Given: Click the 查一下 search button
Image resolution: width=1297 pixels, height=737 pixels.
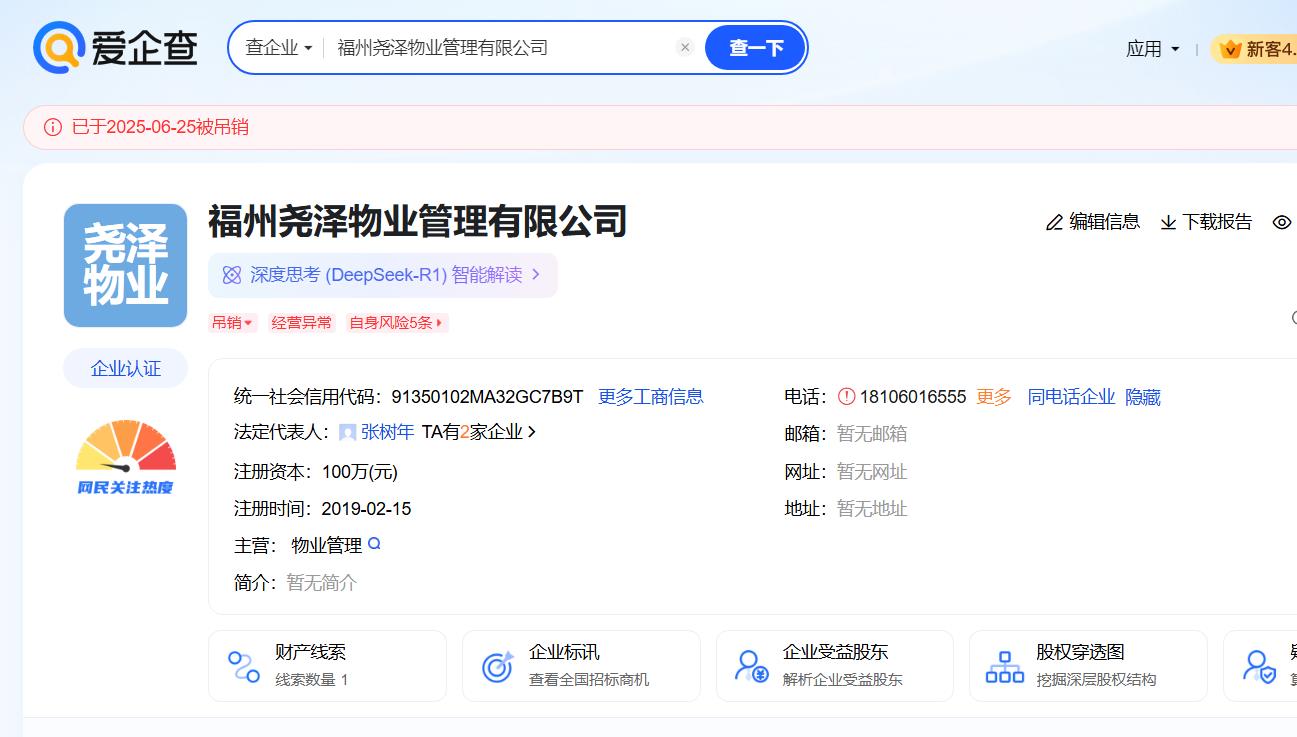Looking at the screenshot, I should pos(755,48).
